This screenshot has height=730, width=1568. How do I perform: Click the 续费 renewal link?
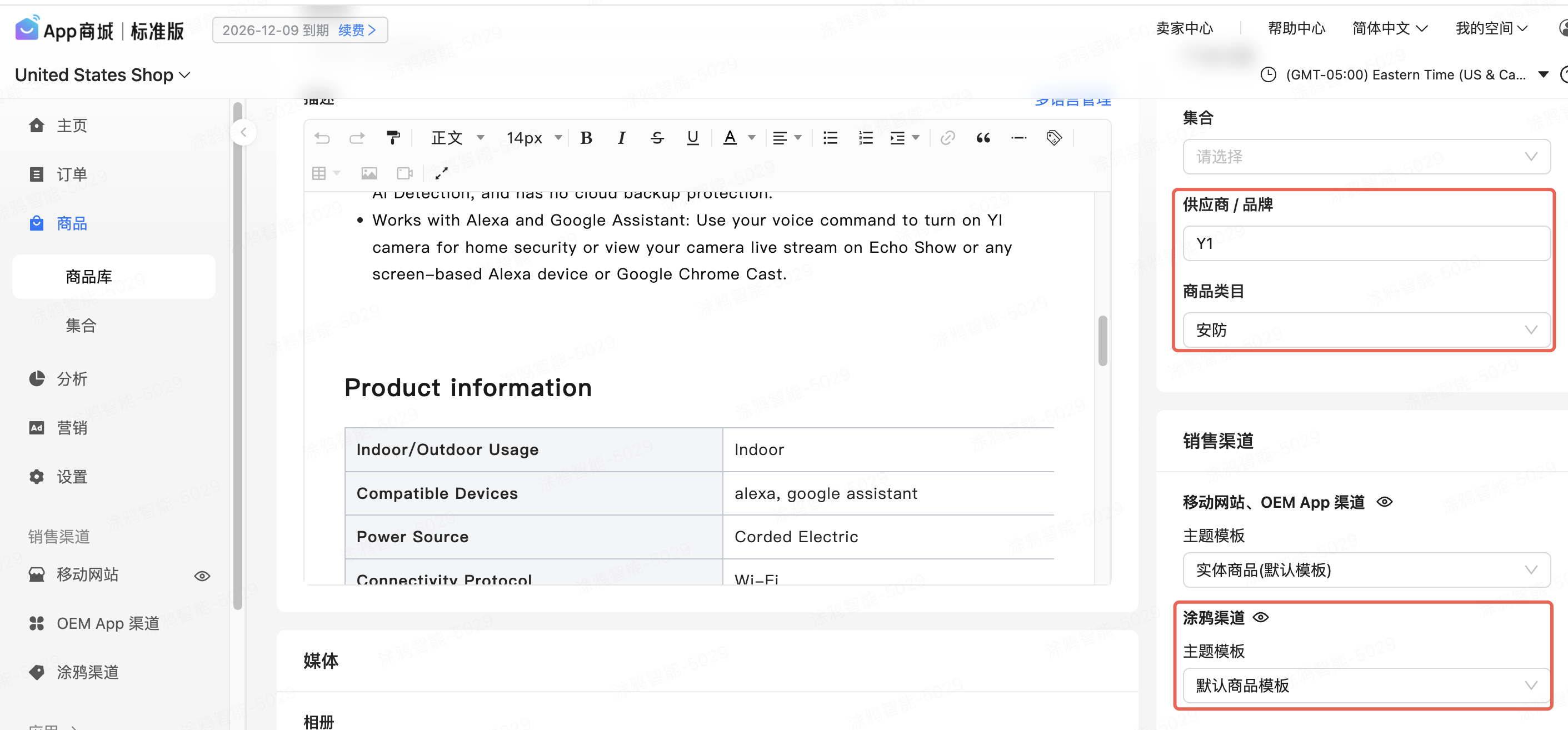pyautogui.click(x=357, y=30)
